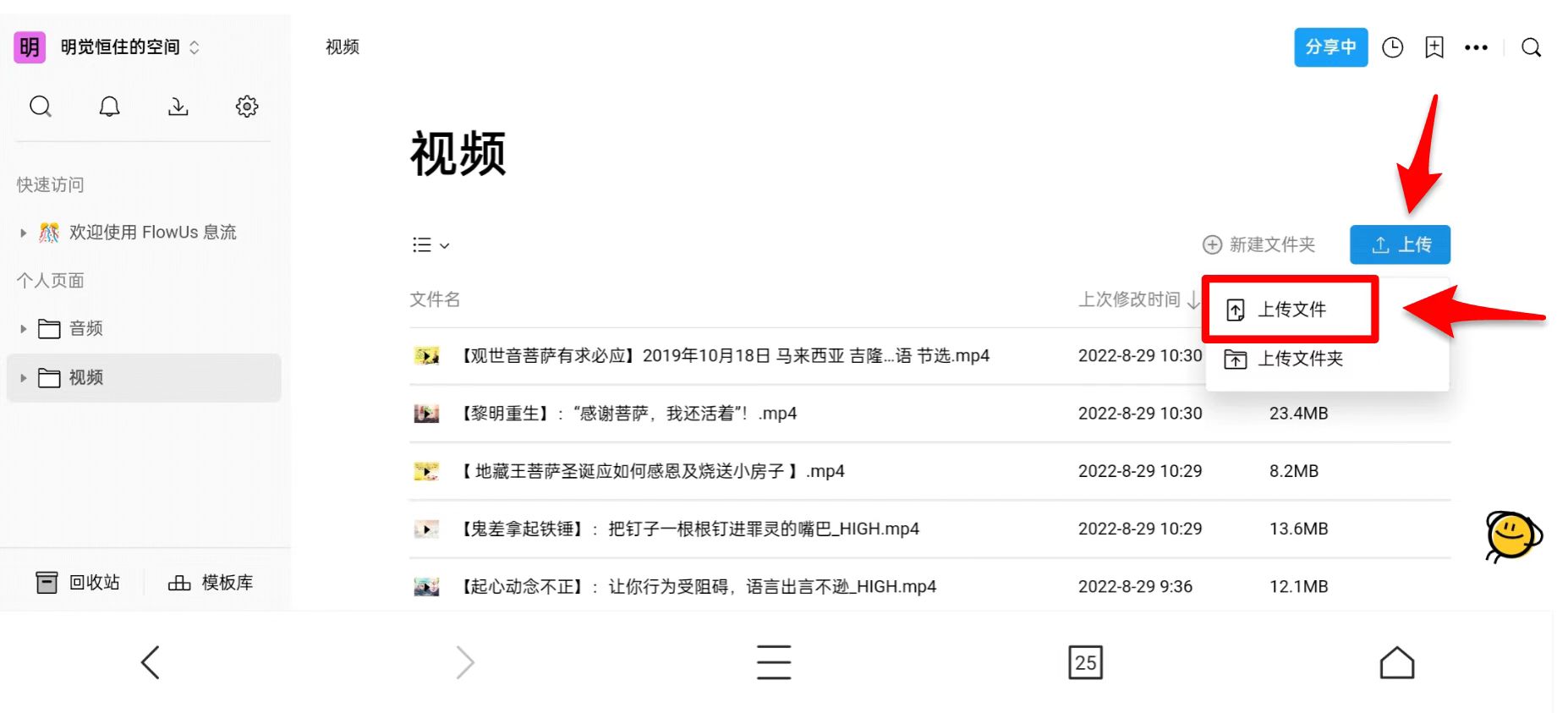Click 13.6MB size cell
Screen dimensions: 1568x713
1298,529
